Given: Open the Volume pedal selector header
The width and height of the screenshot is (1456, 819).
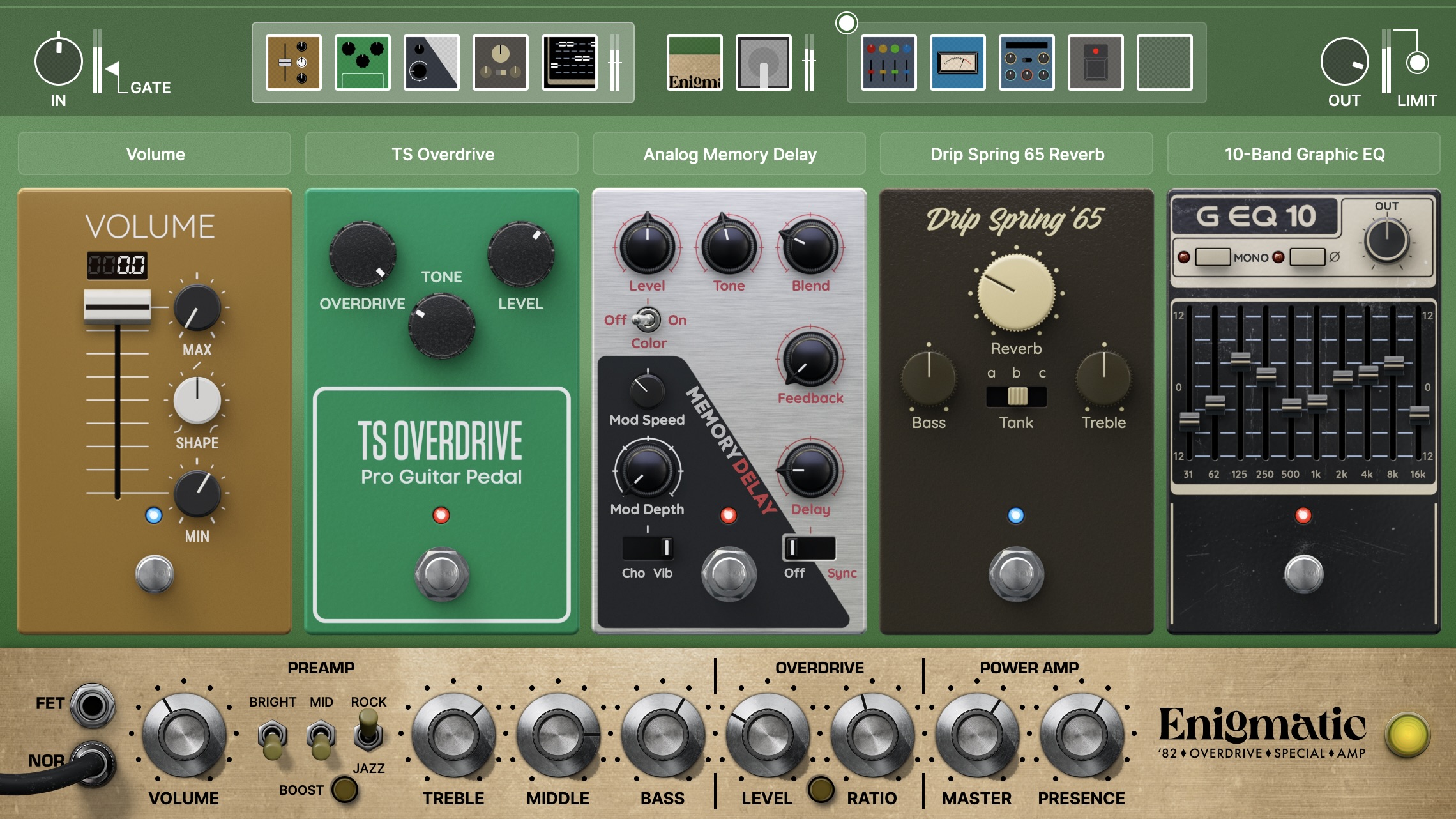Looking at the screenshot, I should 154,154.
